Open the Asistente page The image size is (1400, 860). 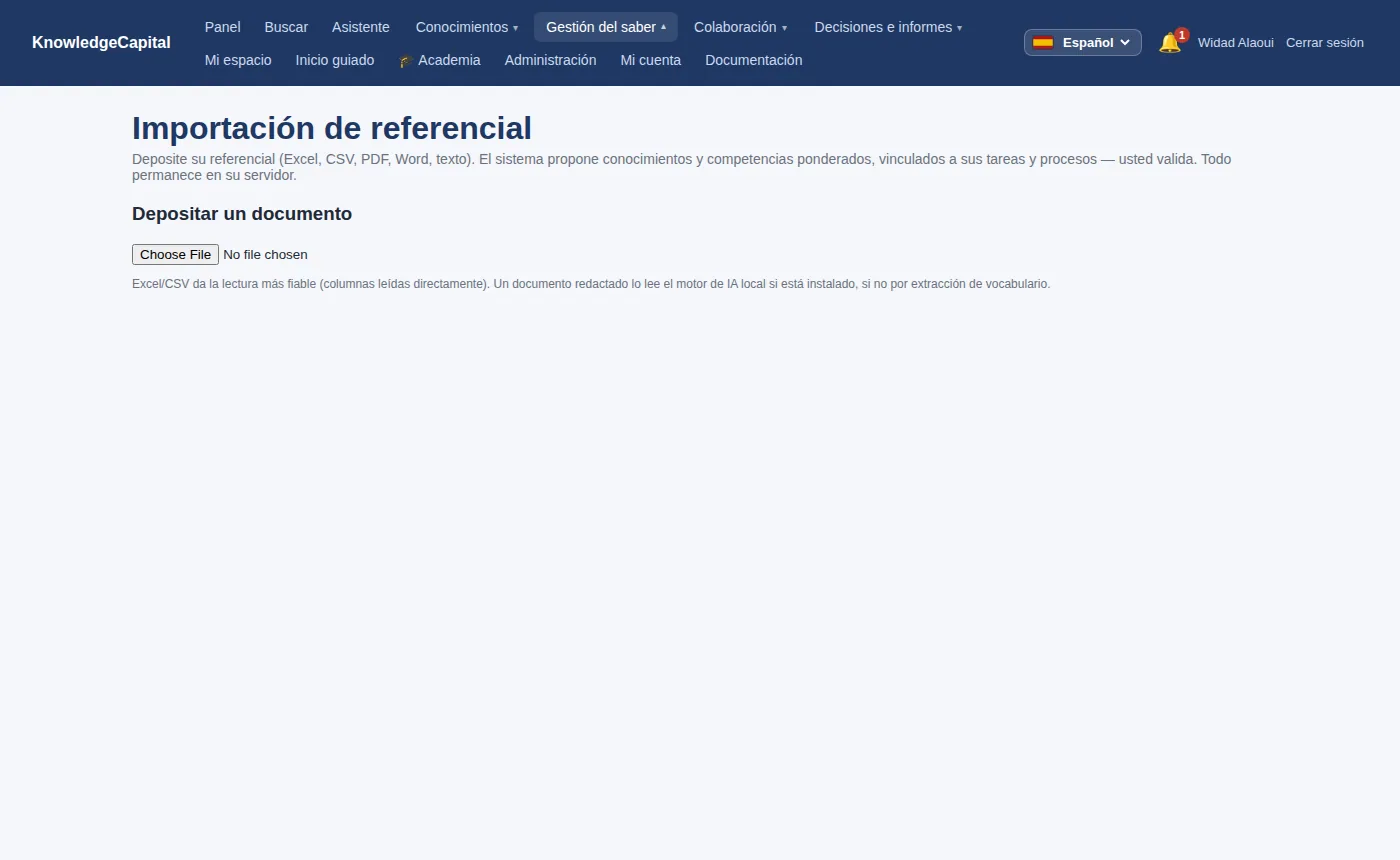click(361, 27)
